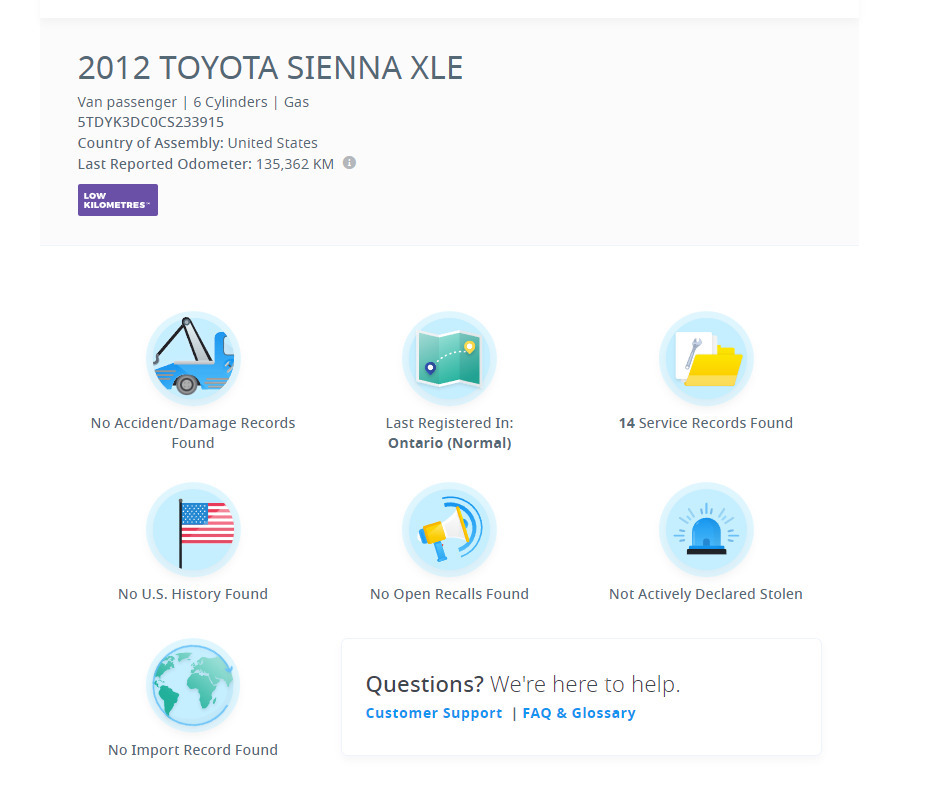Click the U.S. flag history icon

[x=193, y=529]
